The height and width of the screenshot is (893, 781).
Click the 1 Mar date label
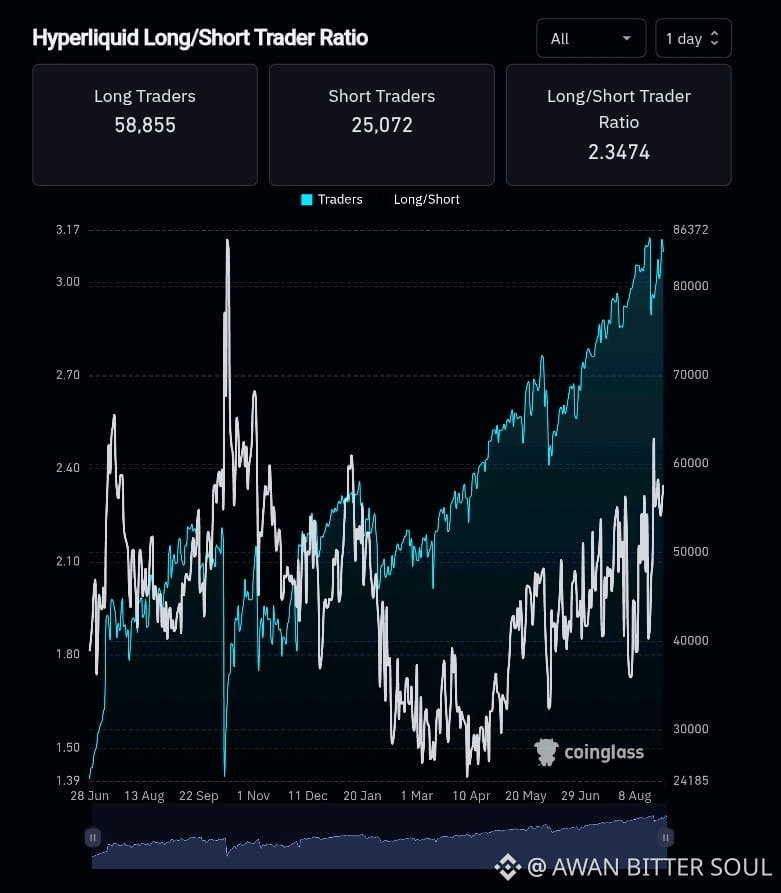coord(417,796)
